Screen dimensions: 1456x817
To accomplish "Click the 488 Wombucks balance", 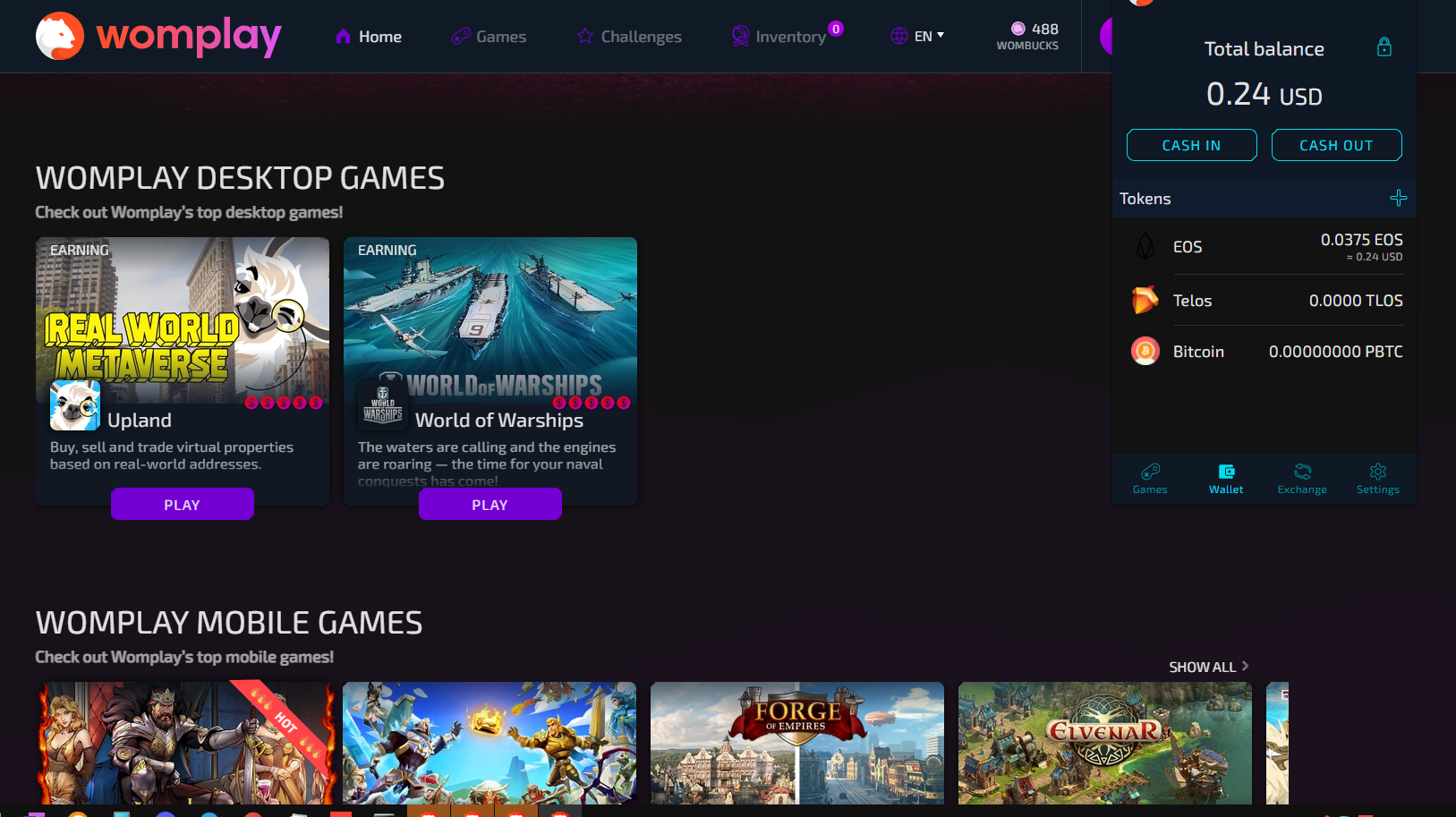I will tap(1028, 36).
